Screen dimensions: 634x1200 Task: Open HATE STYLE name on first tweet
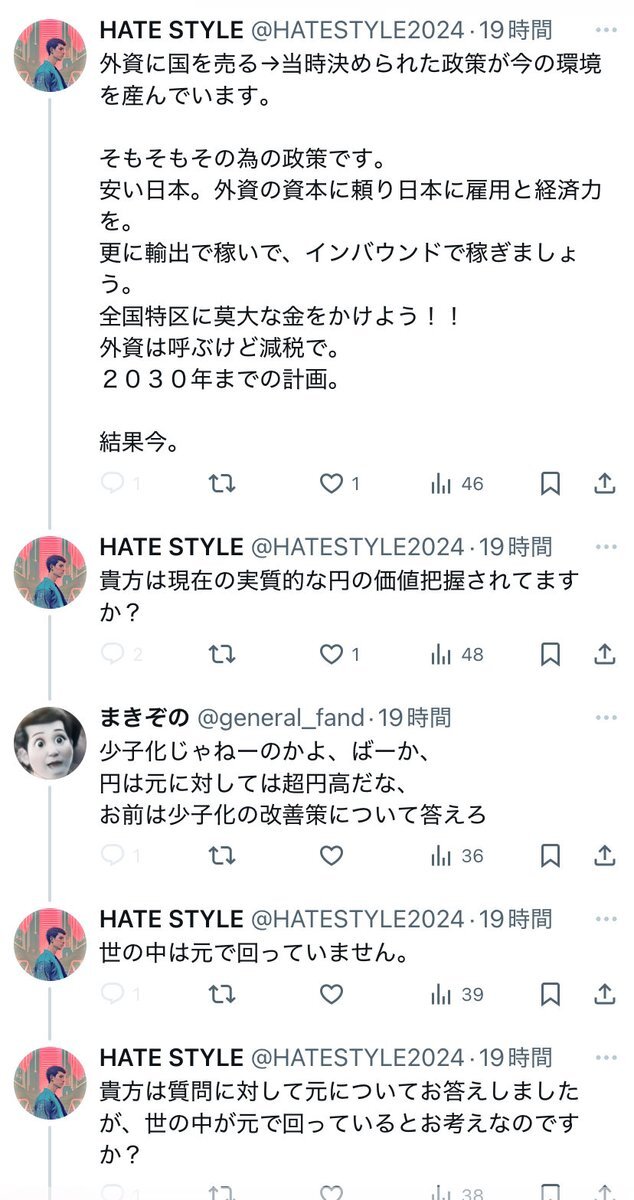[171, 32]
